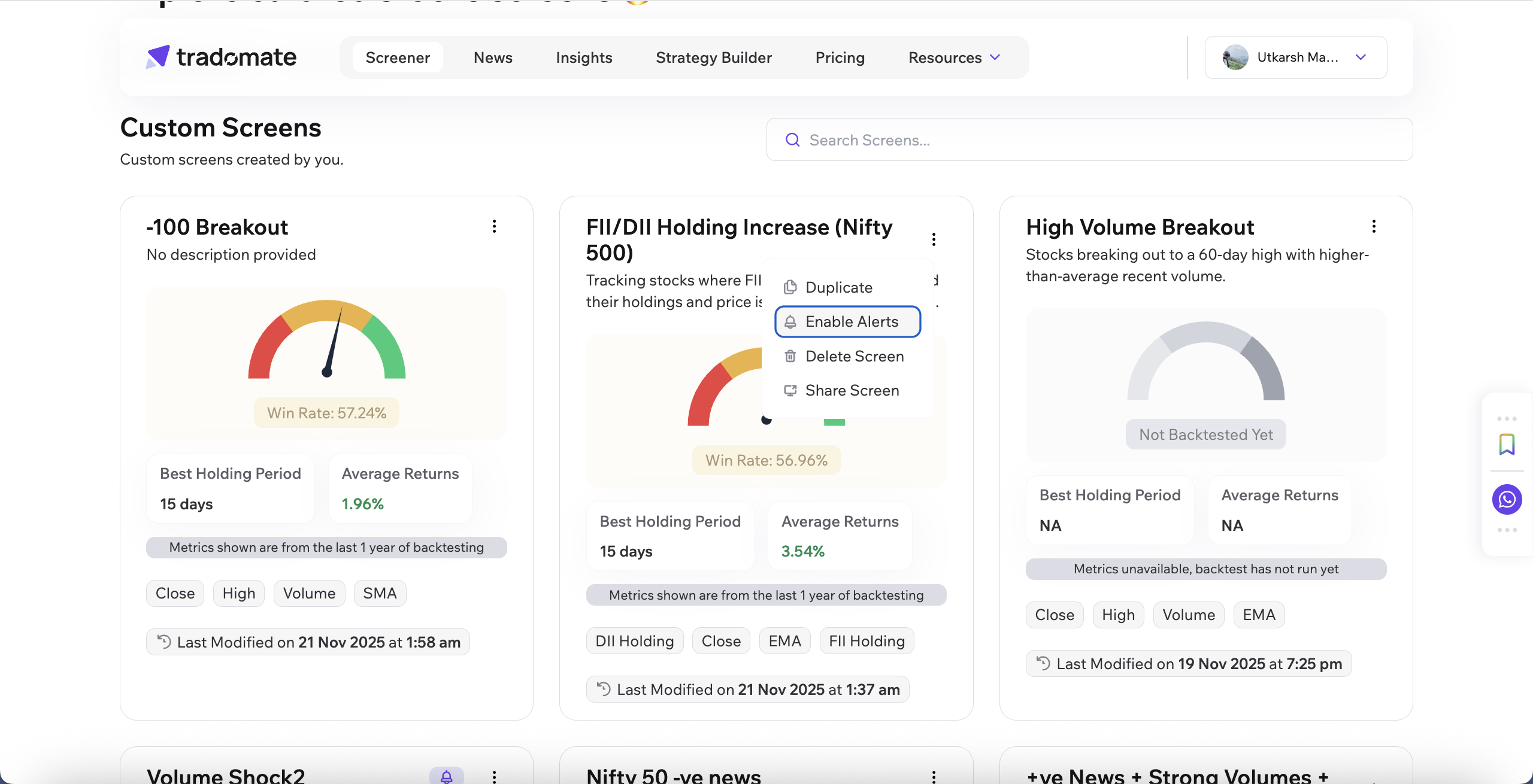Expand the Resources dropdown
1533x784 pixels.
pyautogui.click(x=954, y=57)
